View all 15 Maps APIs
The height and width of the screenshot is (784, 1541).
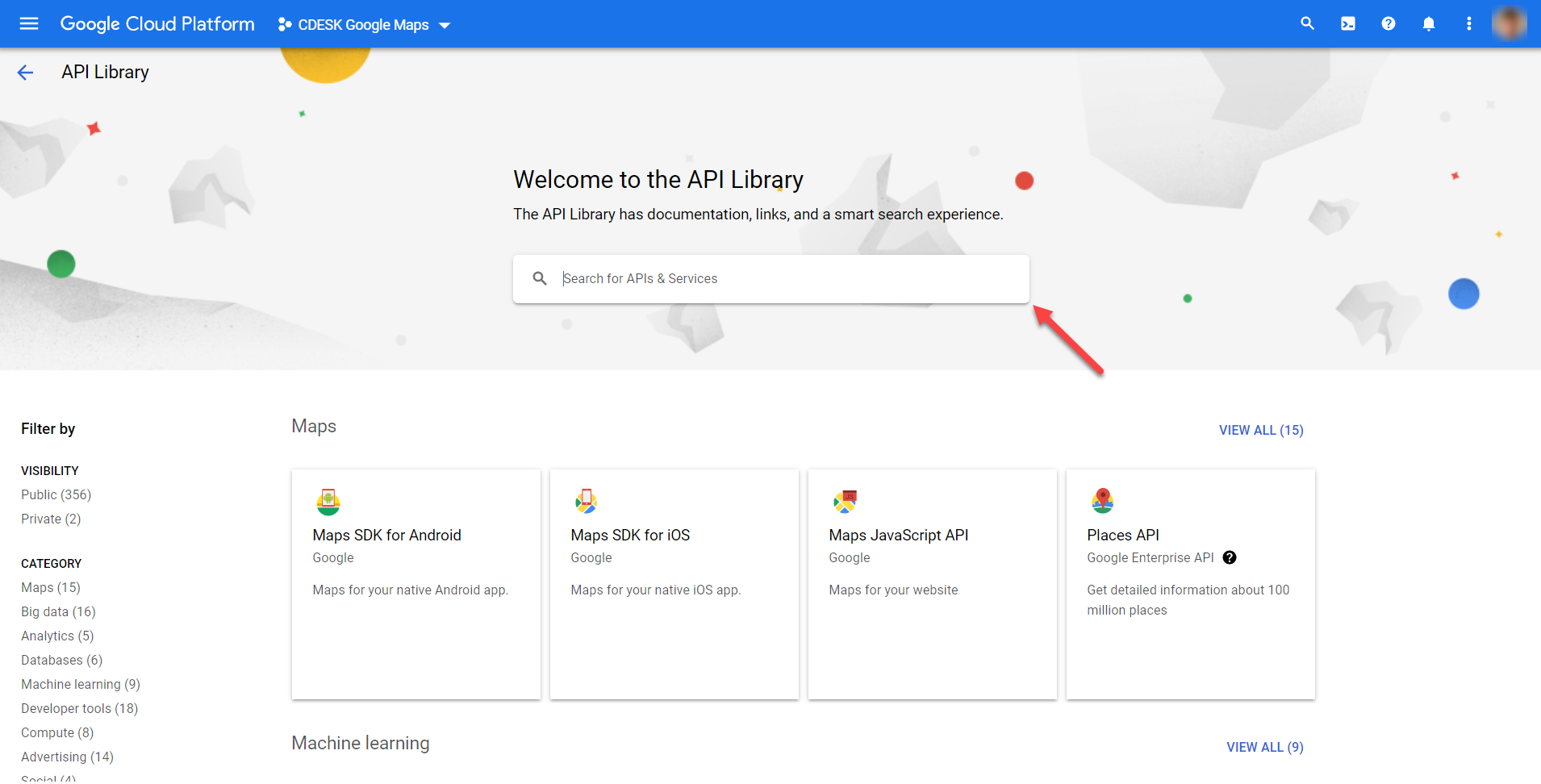(x=1261, y=430)
